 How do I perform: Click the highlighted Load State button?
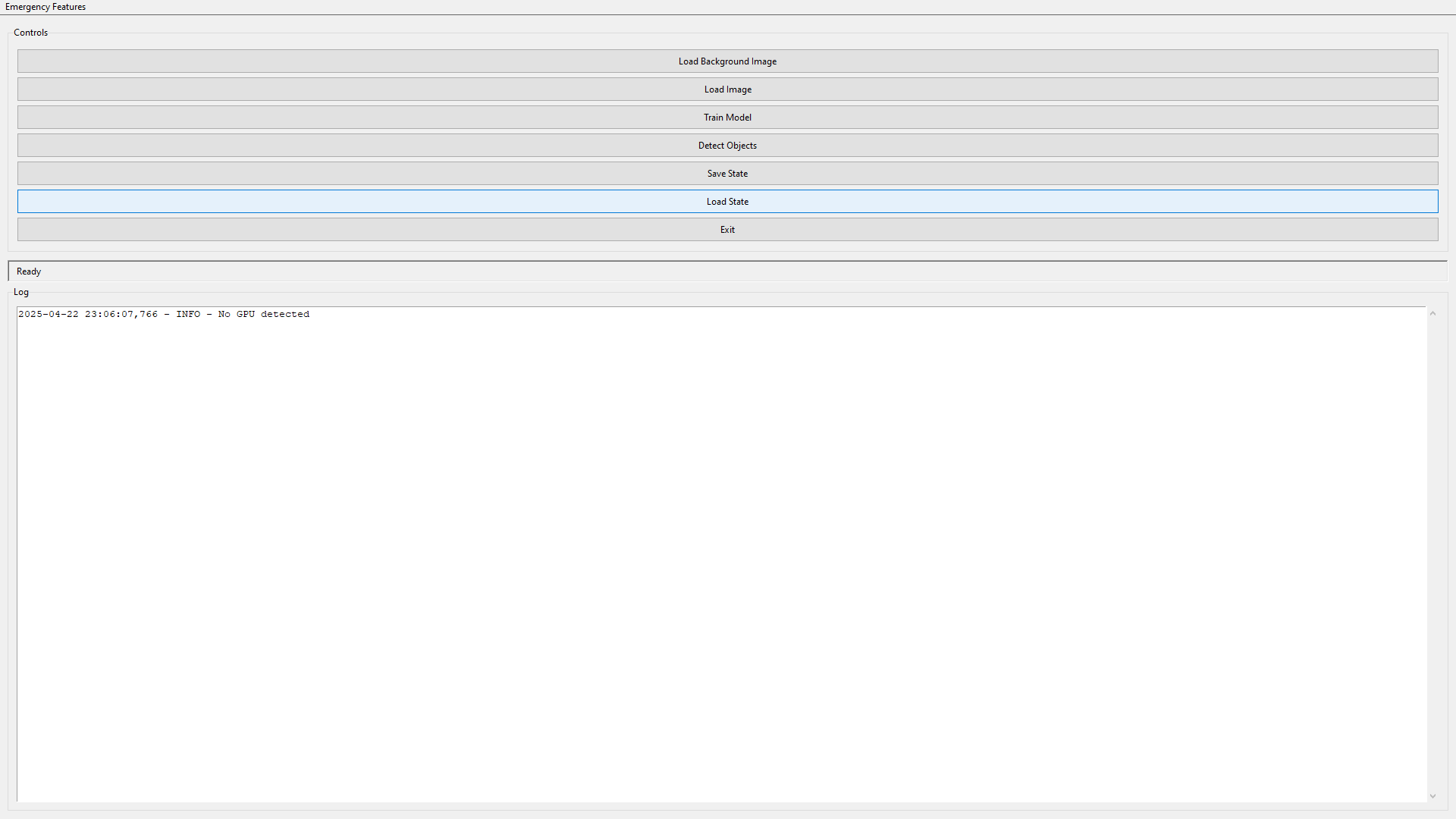[727, 202]
